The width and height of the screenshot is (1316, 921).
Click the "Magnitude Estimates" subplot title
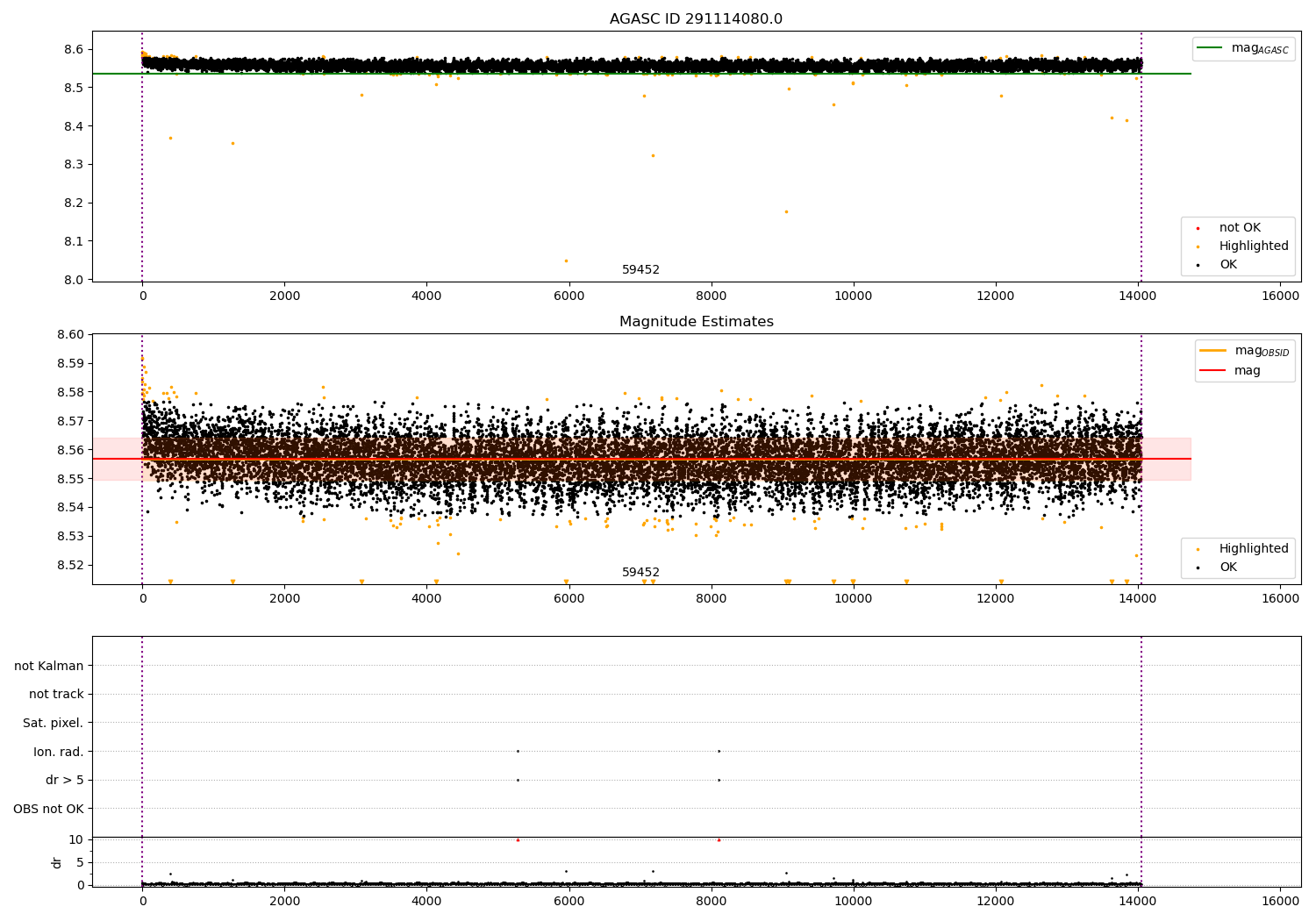click(696, 322)
